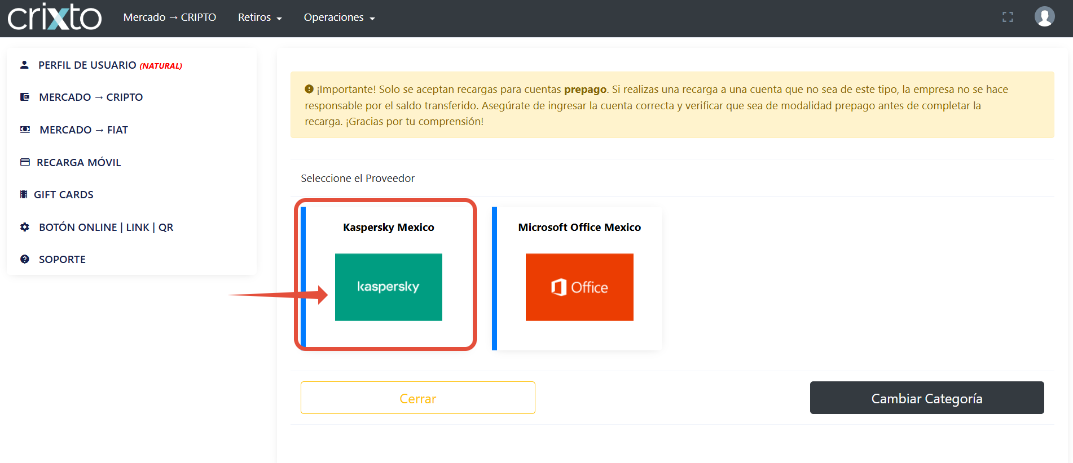1073x463 pixels.
Task: Click the orange Office logo image
Action: click(x=580, y=287)
